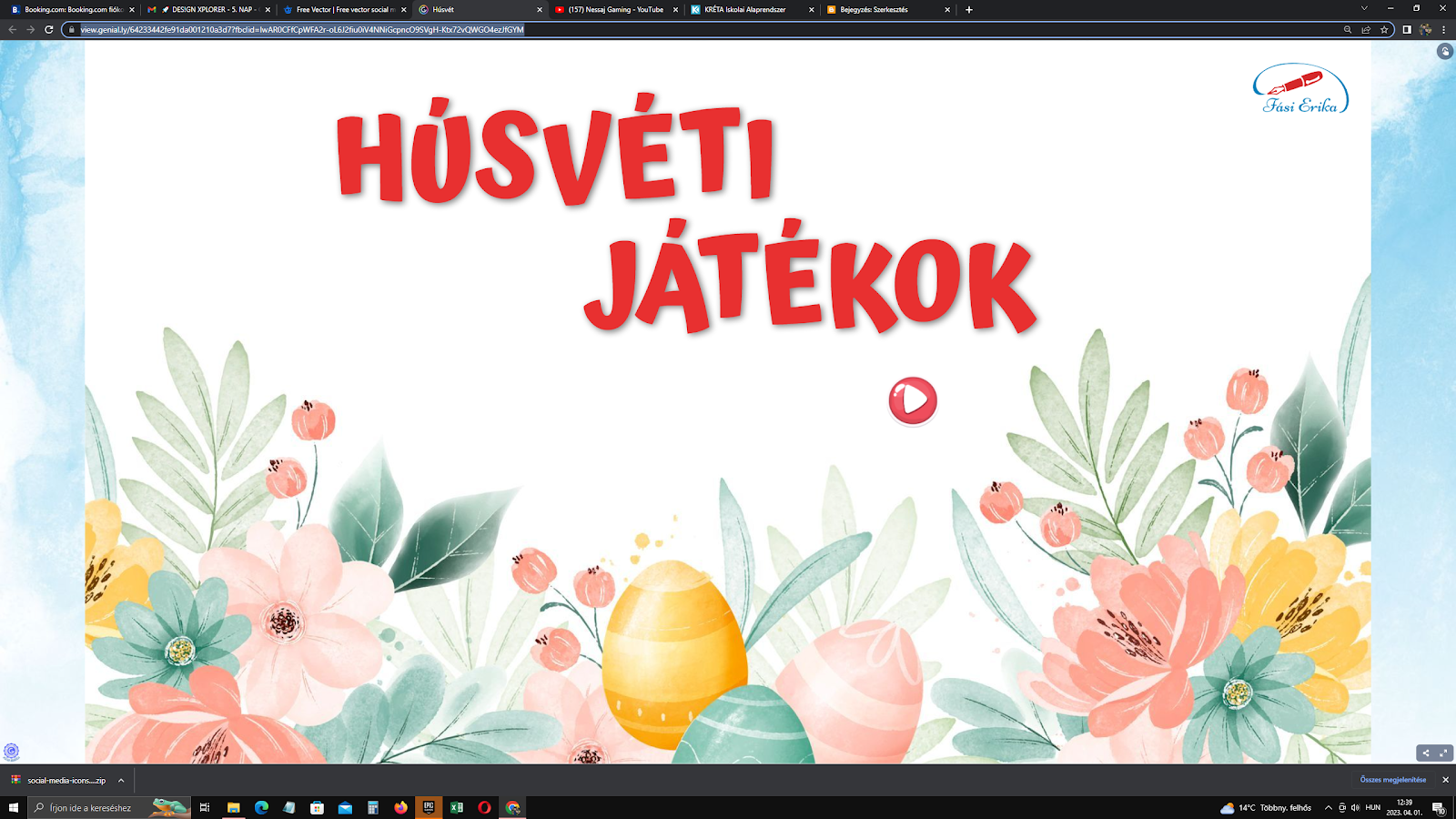The image size is (1456, 819).
Task: Open the Windows Start menu
Action: [14, 807]
